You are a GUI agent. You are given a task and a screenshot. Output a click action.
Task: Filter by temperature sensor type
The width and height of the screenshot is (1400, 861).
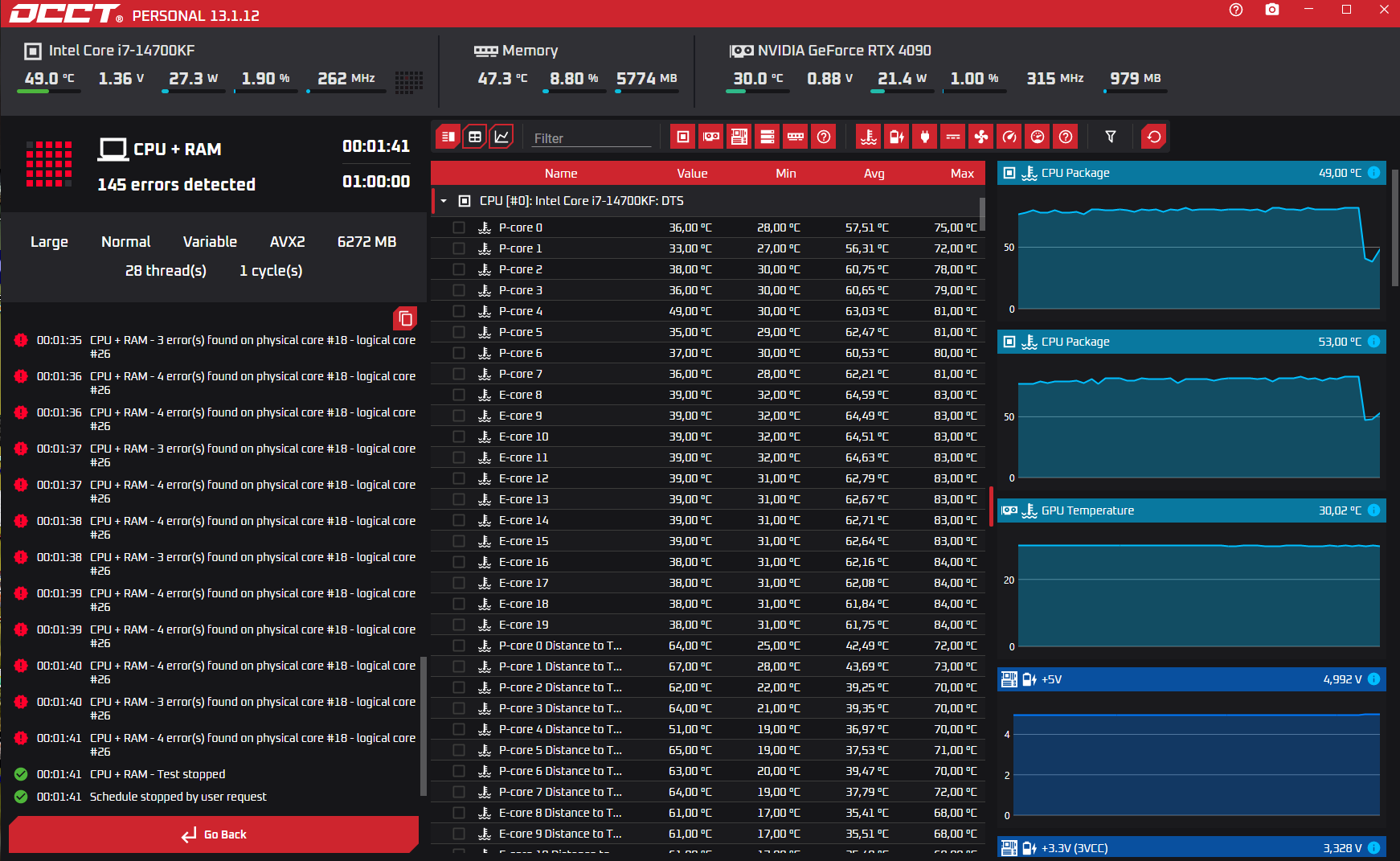pyautogui.click(x=869, y=137)
